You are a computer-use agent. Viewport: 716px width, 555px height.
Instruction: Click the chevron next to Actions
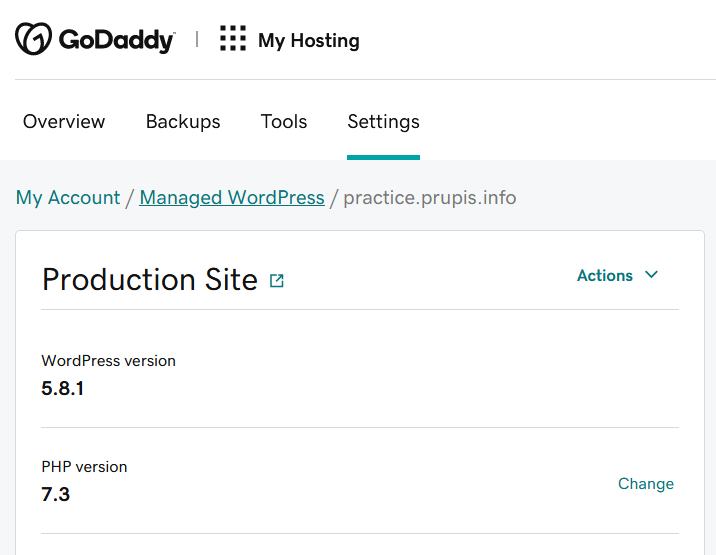tap(652, 275)
